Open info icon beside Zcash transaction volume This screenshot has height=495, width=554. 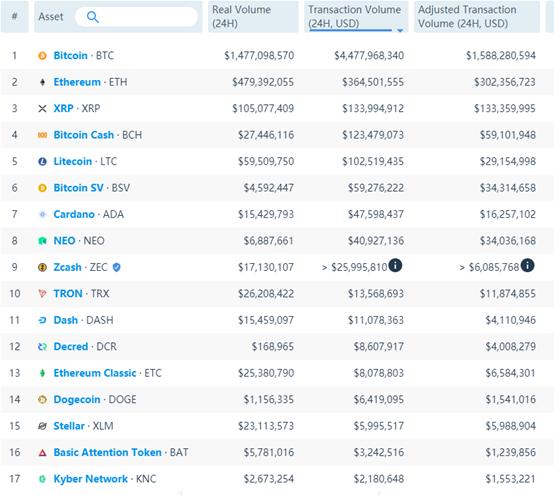click(x=395, y=265)
